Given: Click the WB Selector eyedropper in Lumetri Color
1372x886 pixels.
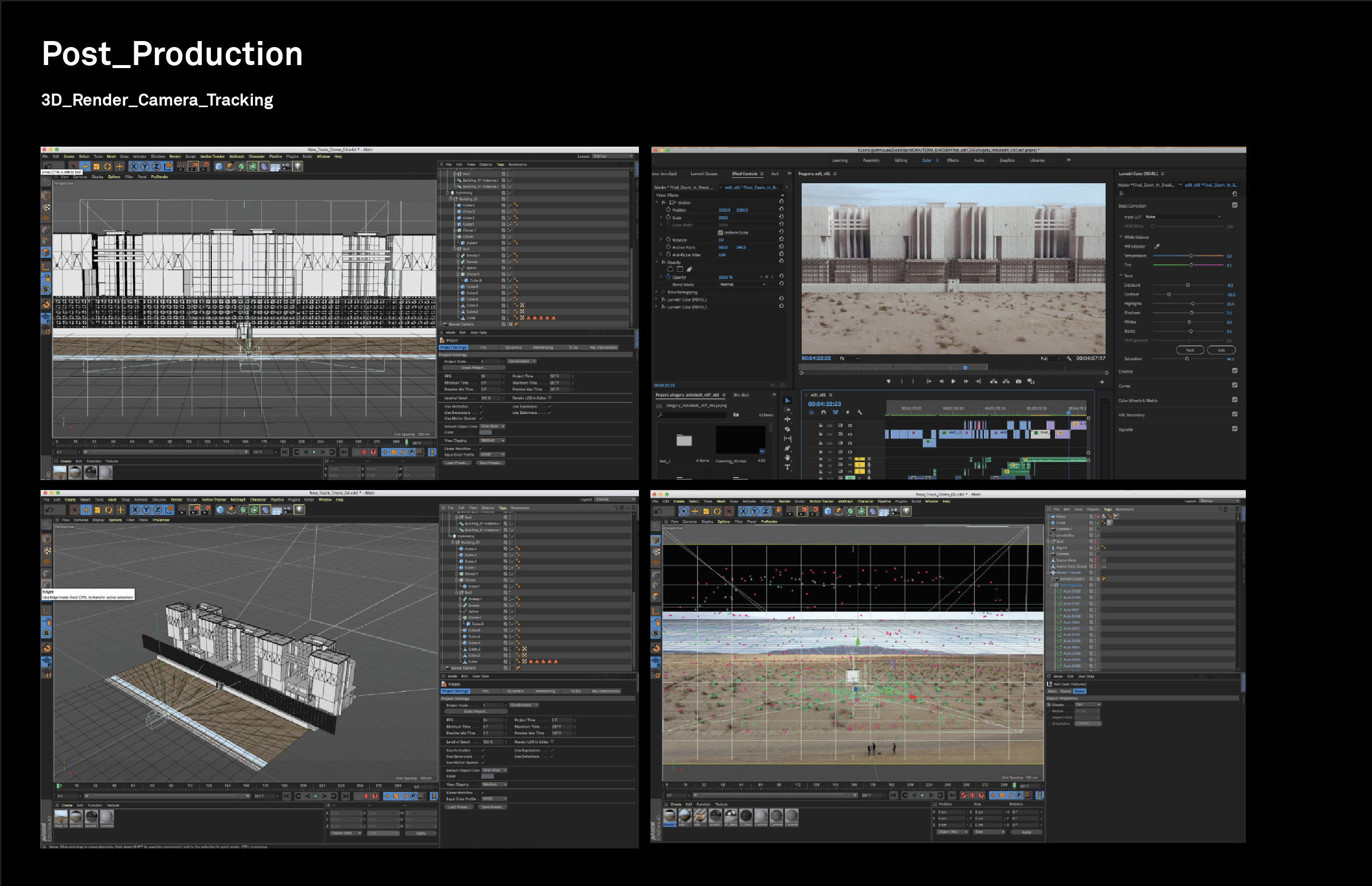Looking at the screenshot, I should tap(1157, 246).
